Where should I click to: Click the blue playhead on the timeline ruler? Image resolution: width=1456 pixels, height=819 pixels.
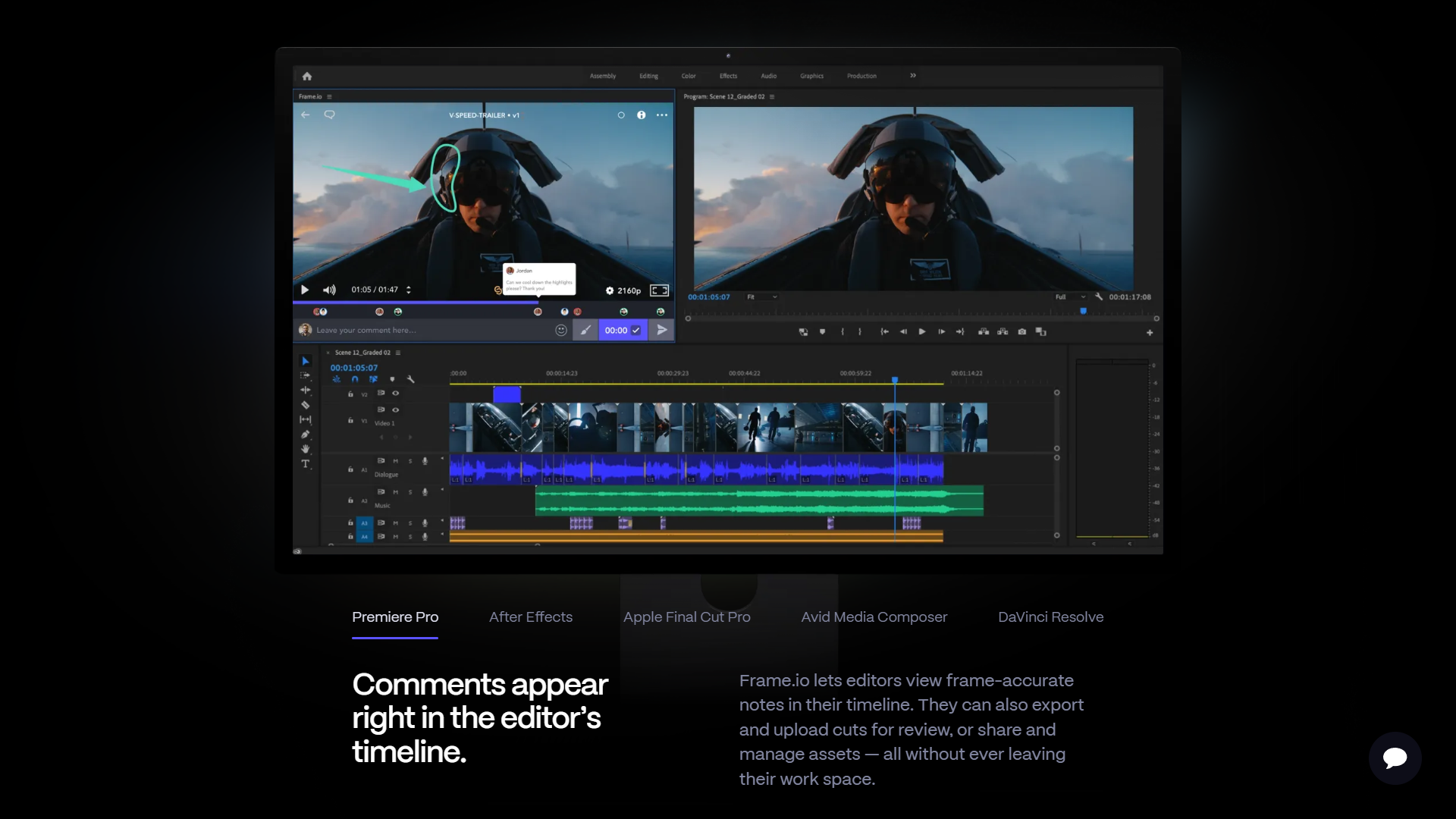click(895, 379)
